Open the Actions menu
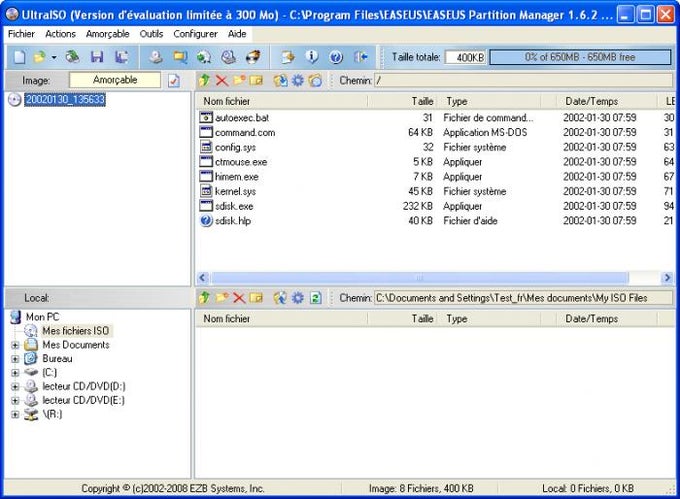The image size is (680, 499). pyautogui.click(x=60, y=34)
